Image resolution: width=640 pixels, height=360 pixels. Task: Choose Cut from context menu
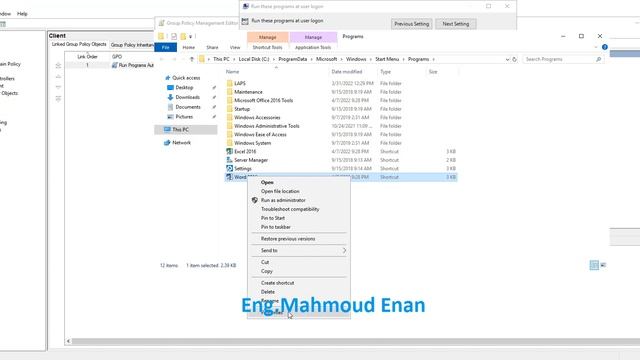coord(265,262)
